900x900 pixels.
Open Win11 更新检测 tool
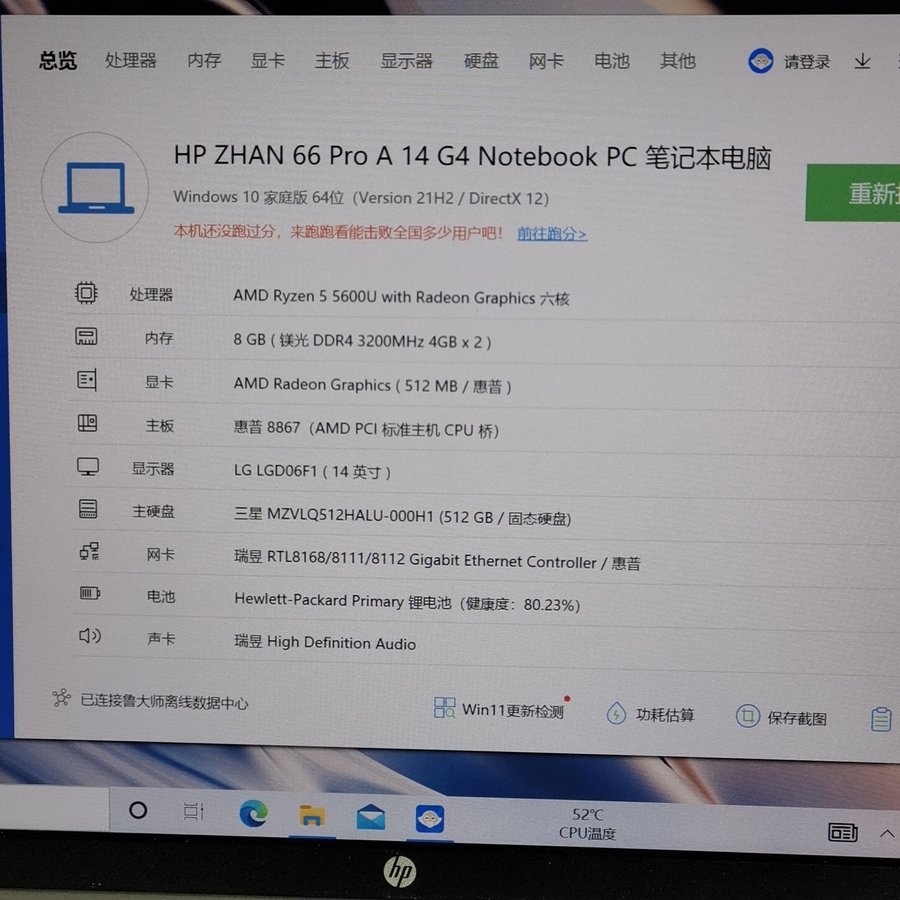point(500,710)
